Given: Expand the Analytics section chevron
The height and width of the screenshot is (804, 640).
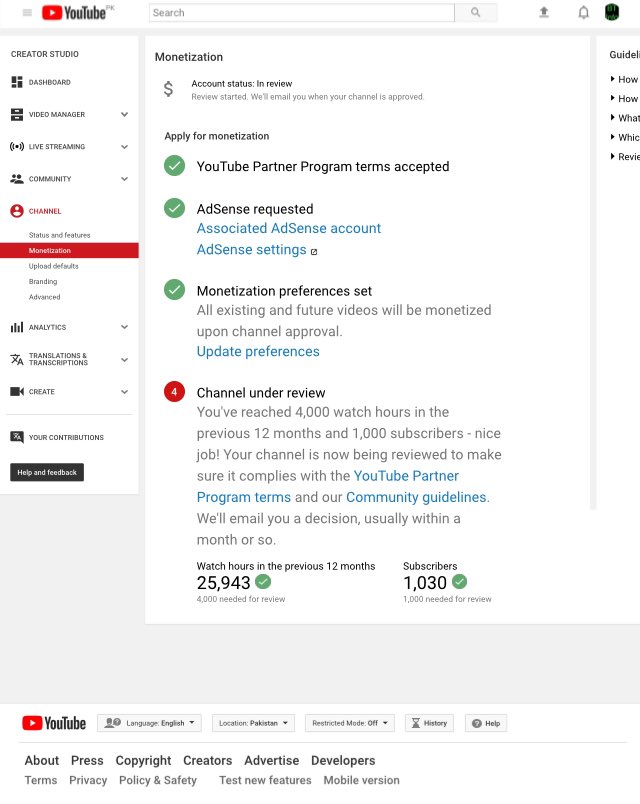Looking at the screenshot, I should click(124, 327).
